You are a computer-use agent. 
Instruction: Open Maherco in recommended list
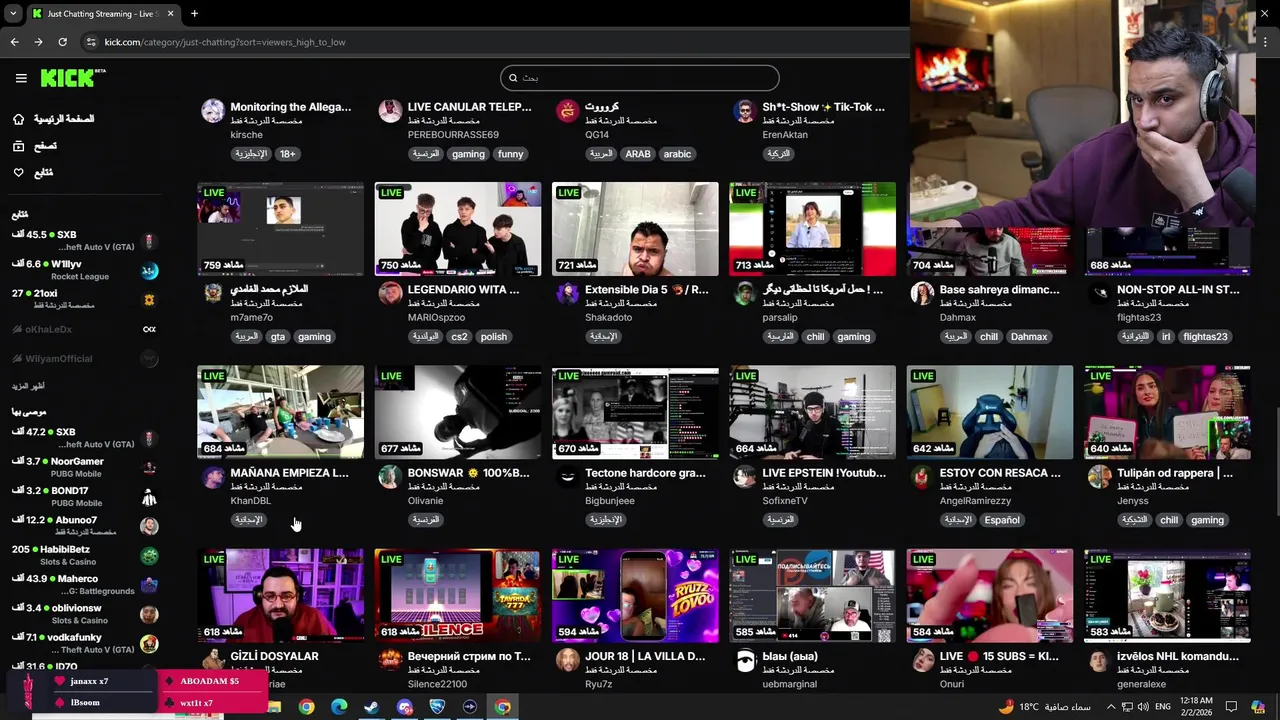click(84, 584)
